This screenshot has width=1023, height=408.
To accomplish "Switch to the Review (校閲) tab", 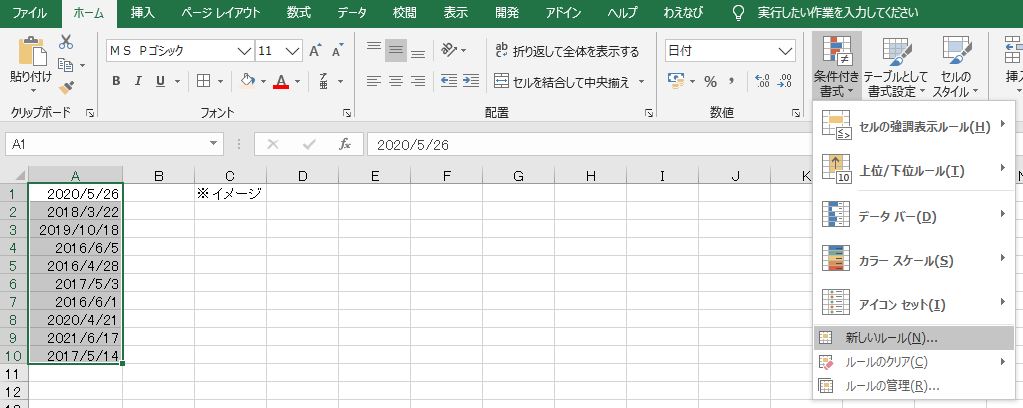I will (405, 13).
